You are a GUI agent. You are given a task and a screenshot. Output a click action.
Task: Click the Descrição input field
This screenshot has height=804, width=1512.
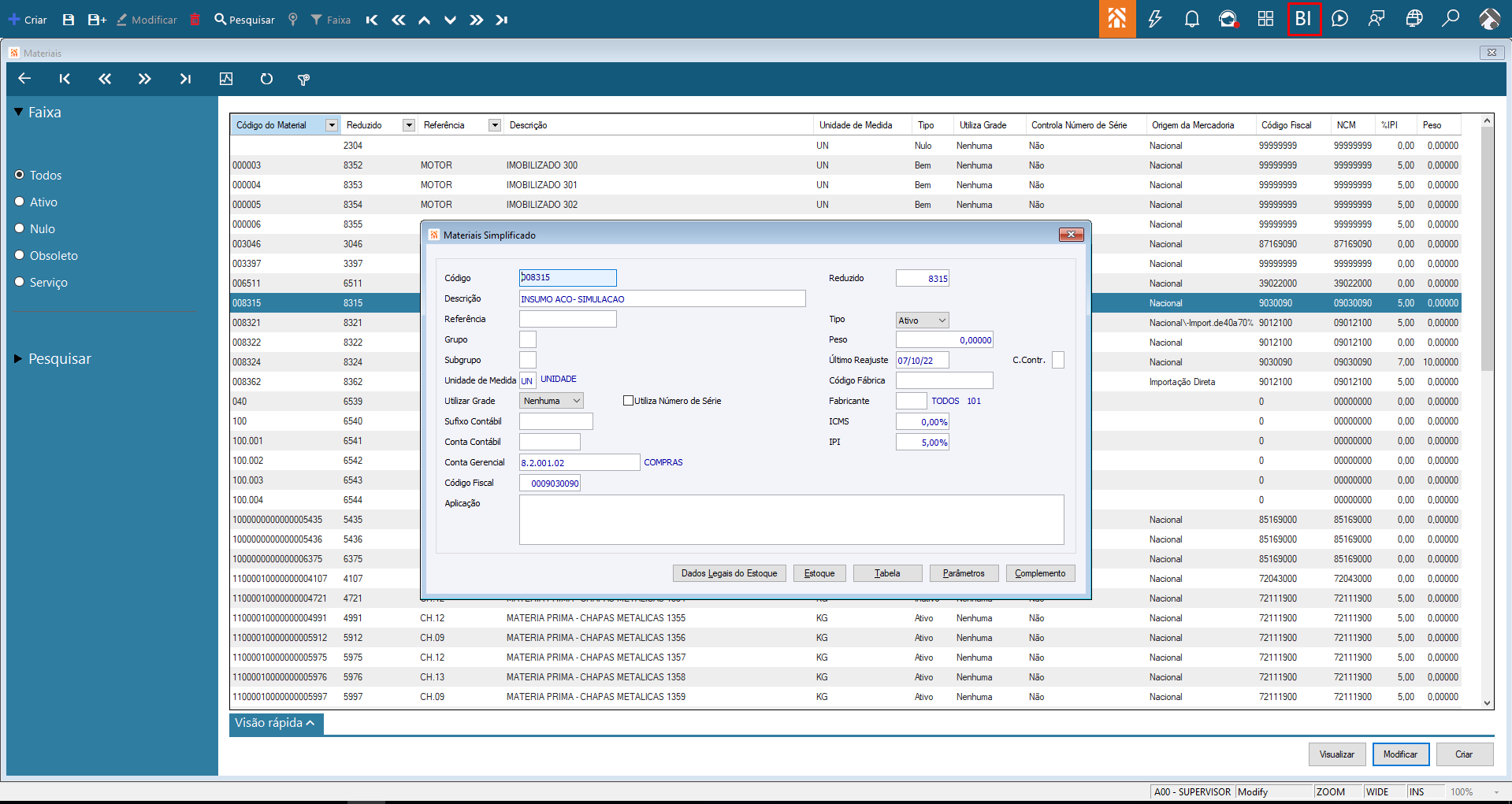click(662, 299)
